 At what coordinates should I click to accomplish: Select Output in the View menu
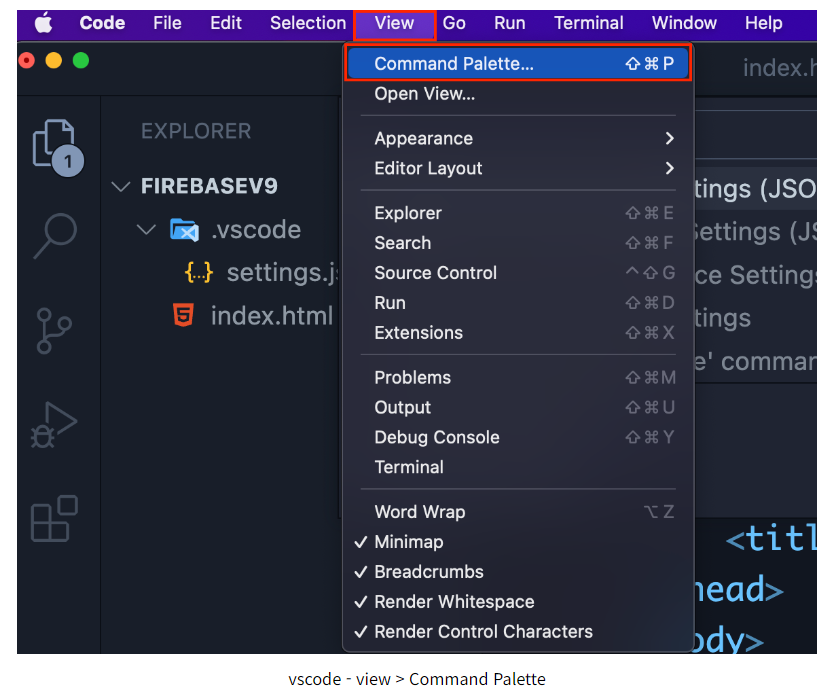[518, 407]
